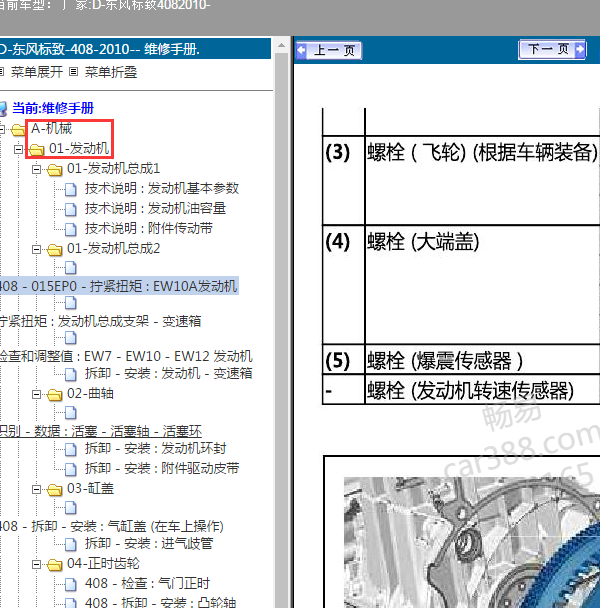This screenshot has height=608, width=600.
Task: Select the 01-发动机总成1 folder label
Action: point(113,168)
